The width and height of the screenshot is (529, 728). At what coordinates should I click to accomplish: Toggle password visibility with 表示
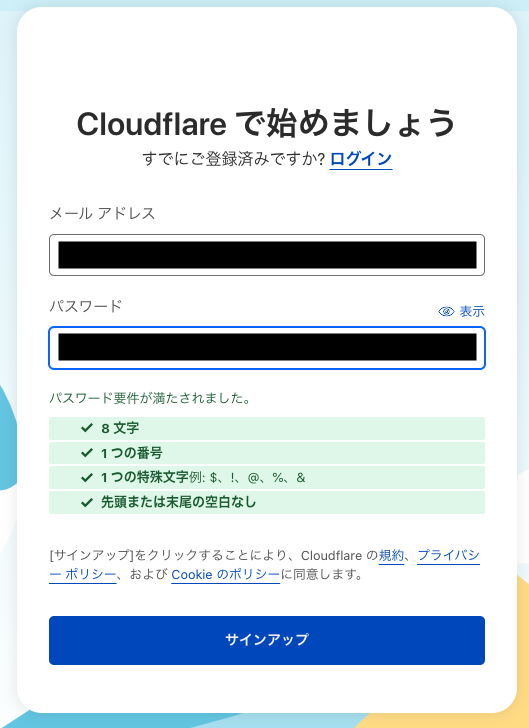tap(461, 312)
